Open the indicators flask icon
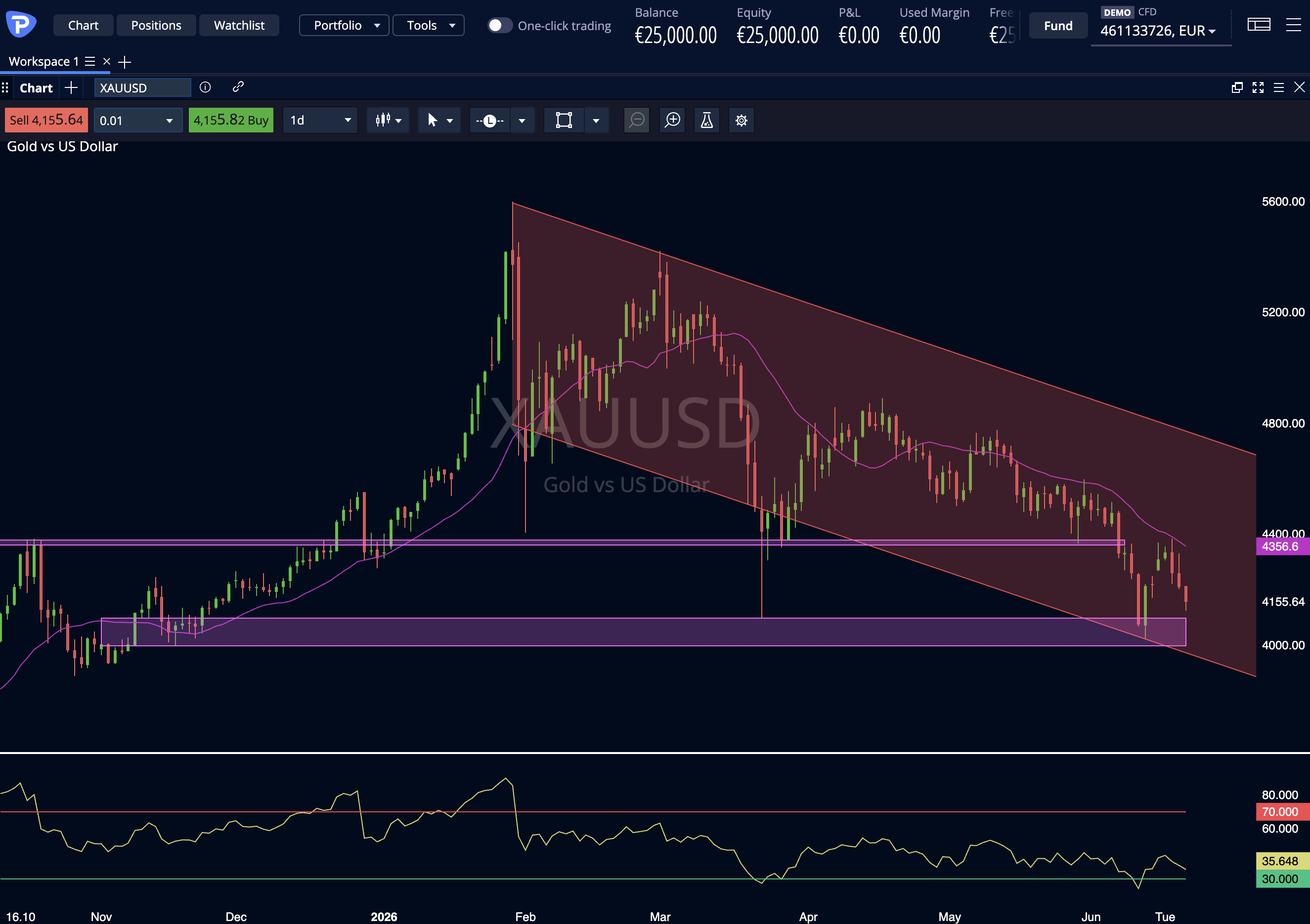 tap(707, 121)
